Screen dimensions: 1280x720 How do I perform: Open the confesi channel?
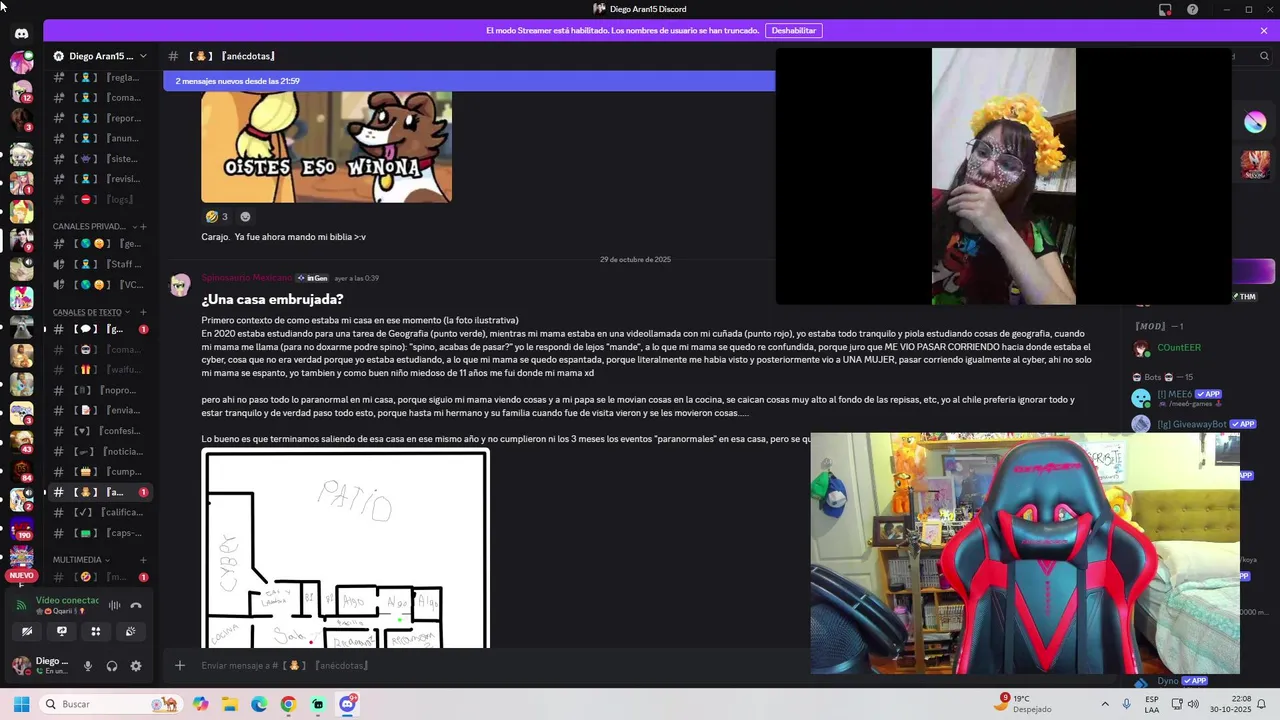click(100, 431)
